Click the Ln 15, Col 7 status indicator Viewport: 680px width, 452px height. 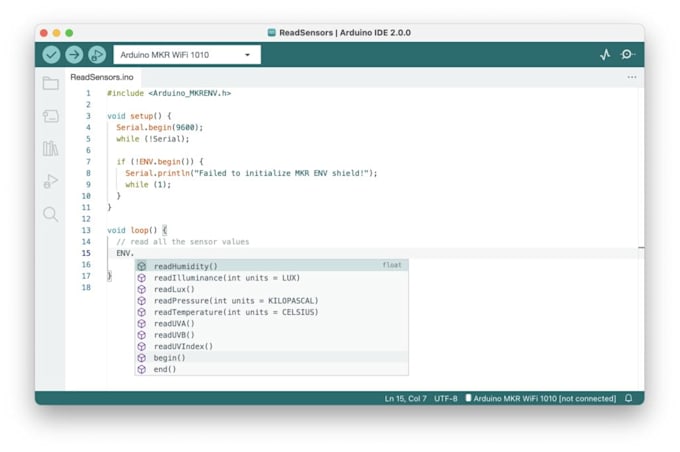click(x=405, y=398)
